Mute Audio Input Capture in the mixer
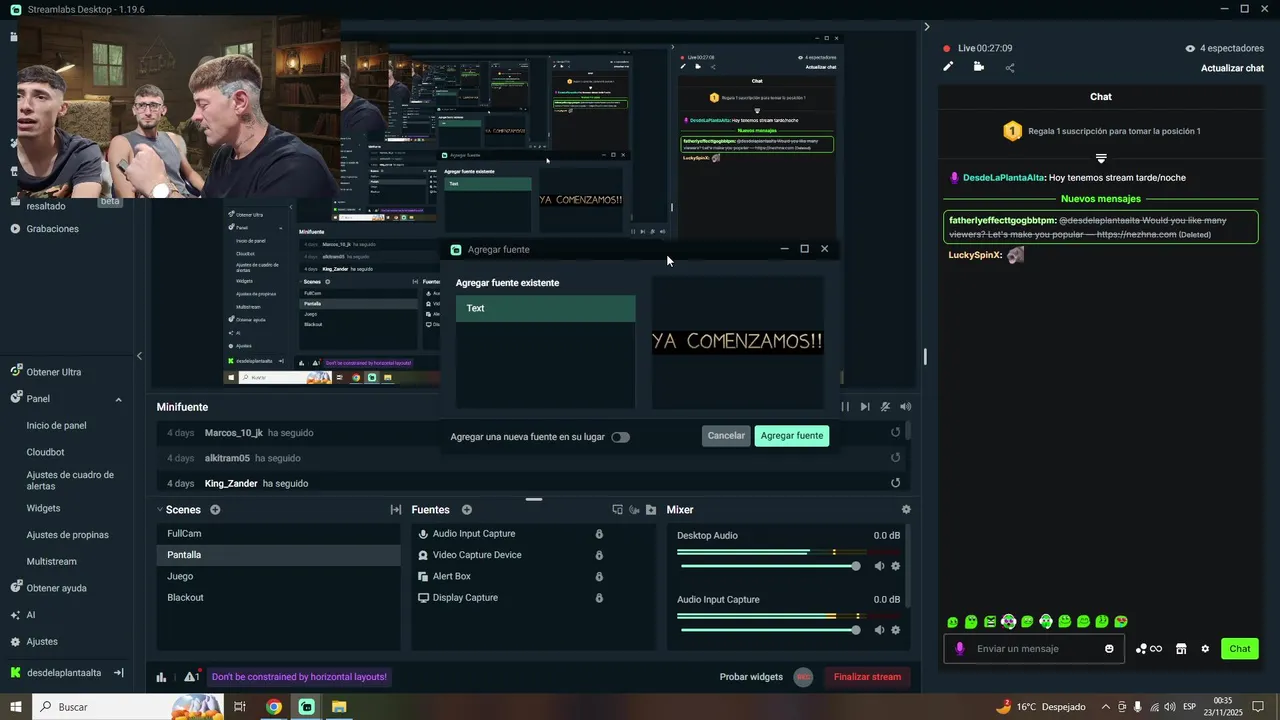Image resolution: width=1280 pixels, height=720 pixels. pos(879,630)
